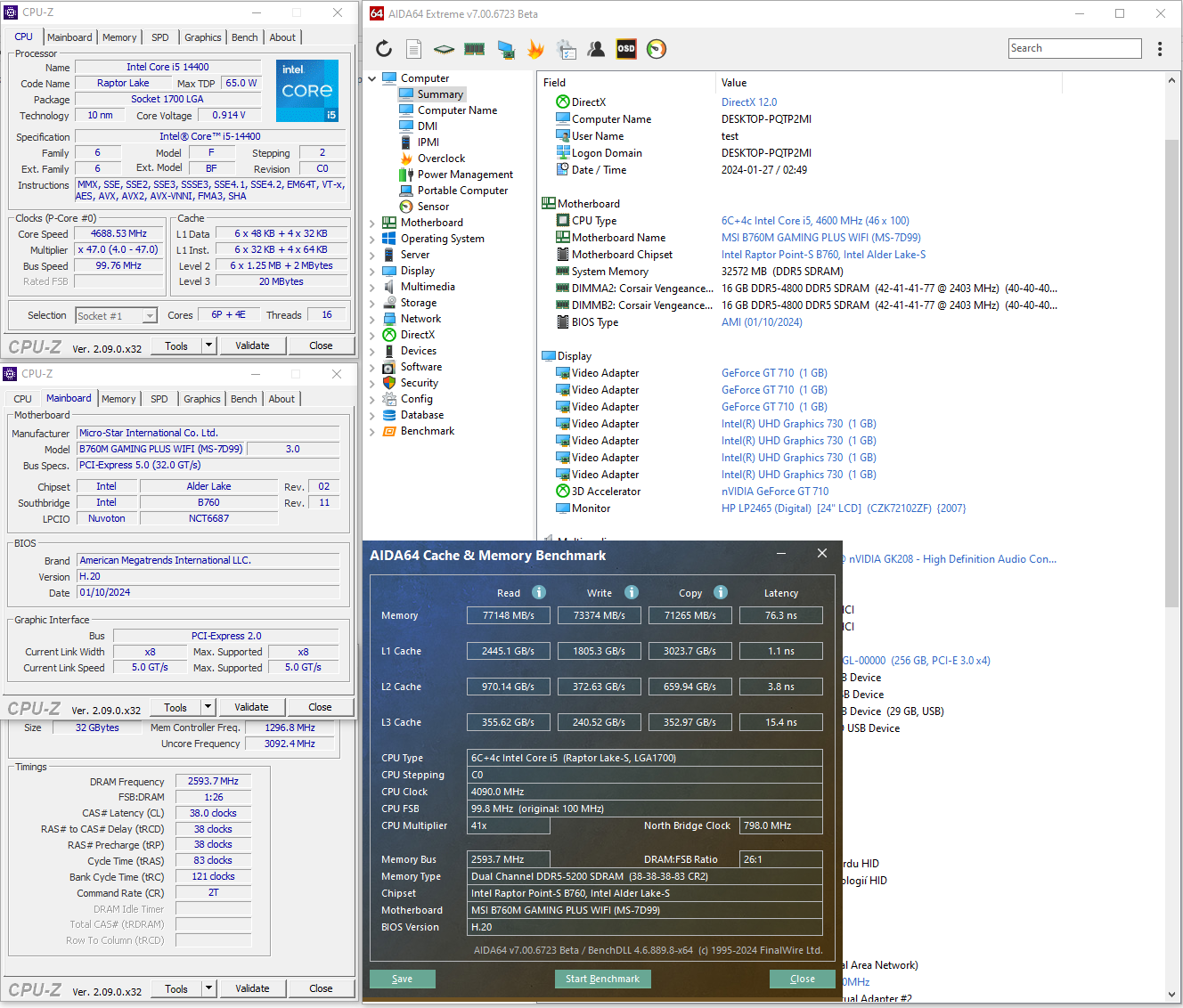Image resolution: width=1183 pixels, height=1008 pixels.
Task: Click Start Benchmark button
Action: (x=602, y=979)
